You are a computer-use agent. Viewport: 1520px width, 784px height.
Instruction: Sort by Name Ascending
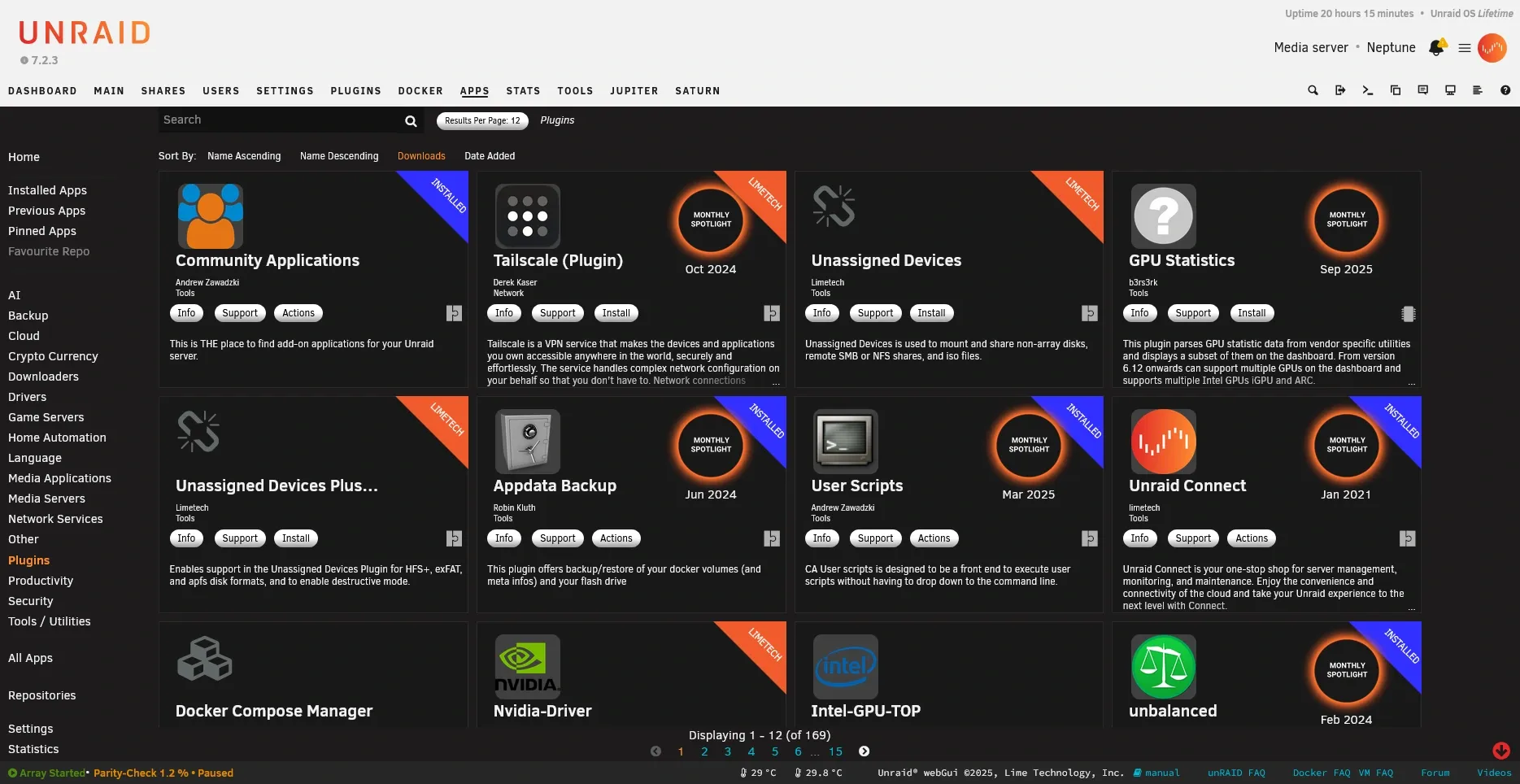coord(244,156)
